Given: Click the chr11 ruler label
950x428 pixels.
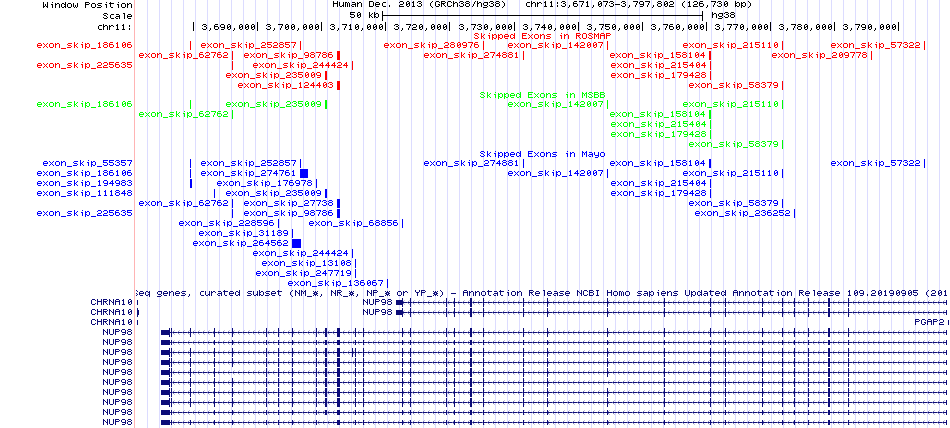Looking at the screenshot, I should click(x=116, y=26).
